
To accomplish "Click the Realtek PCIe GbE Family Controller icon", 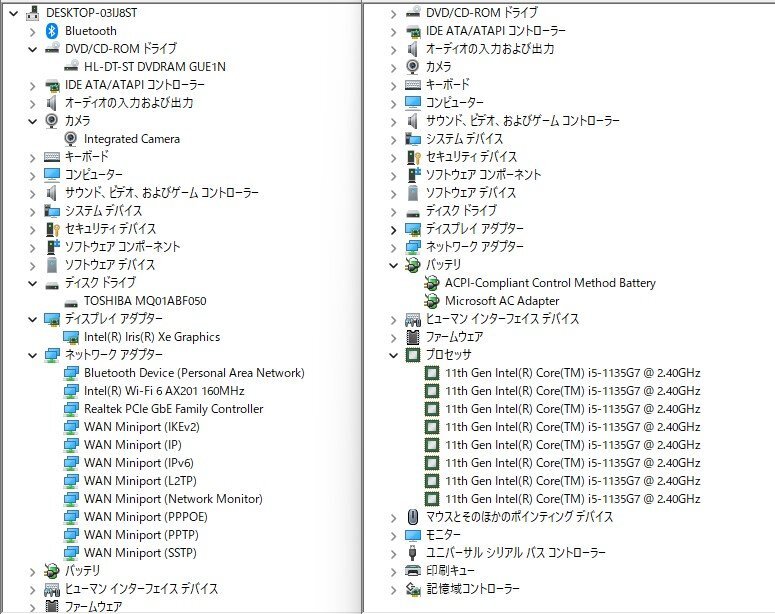I will (71, 409).
